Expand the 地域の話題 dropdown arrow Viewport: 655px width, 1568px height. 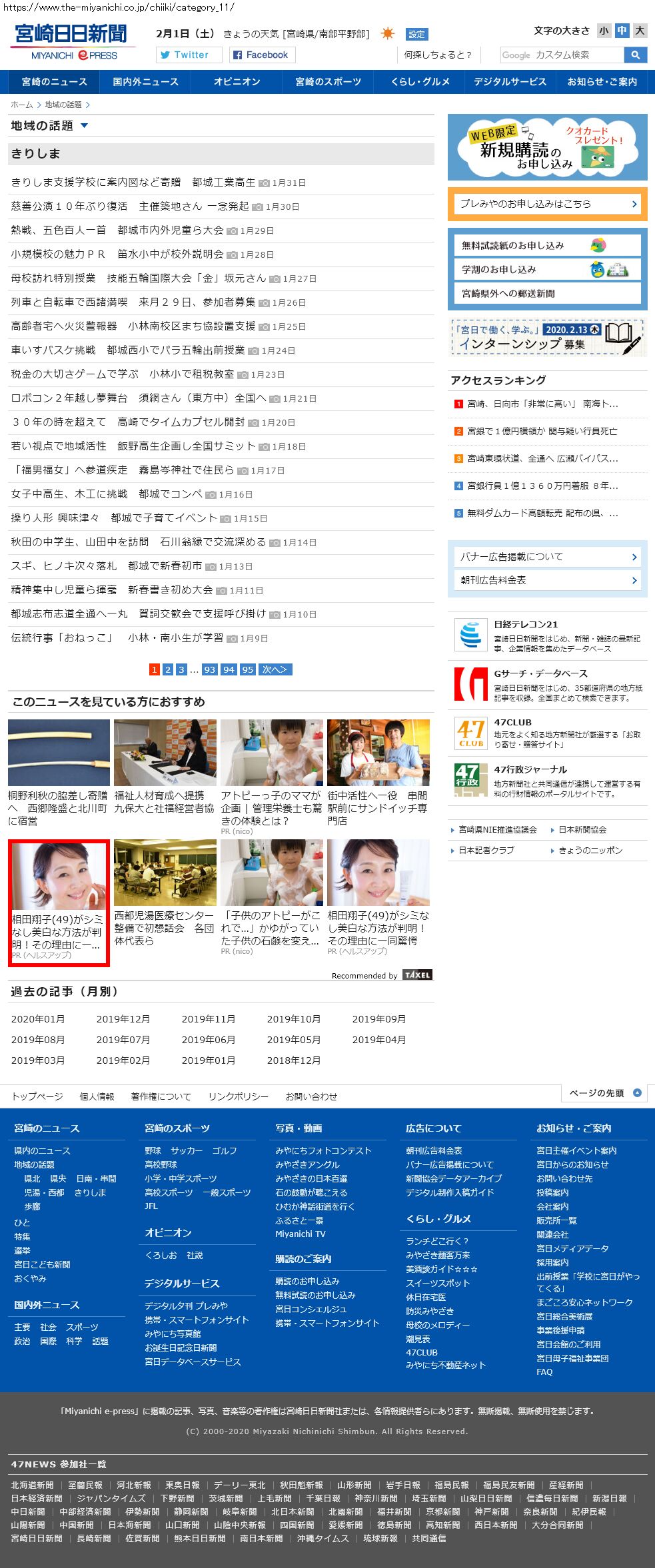point(84,126)
